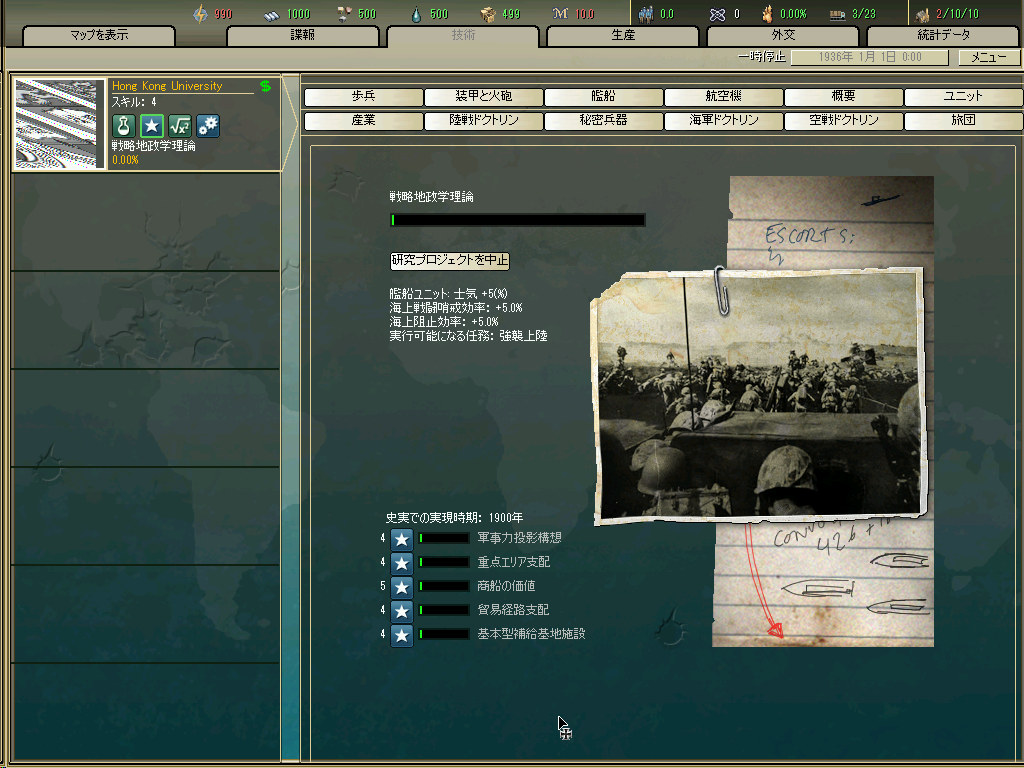
Task: Select the 概要 category button
Action: coord(844,97)
